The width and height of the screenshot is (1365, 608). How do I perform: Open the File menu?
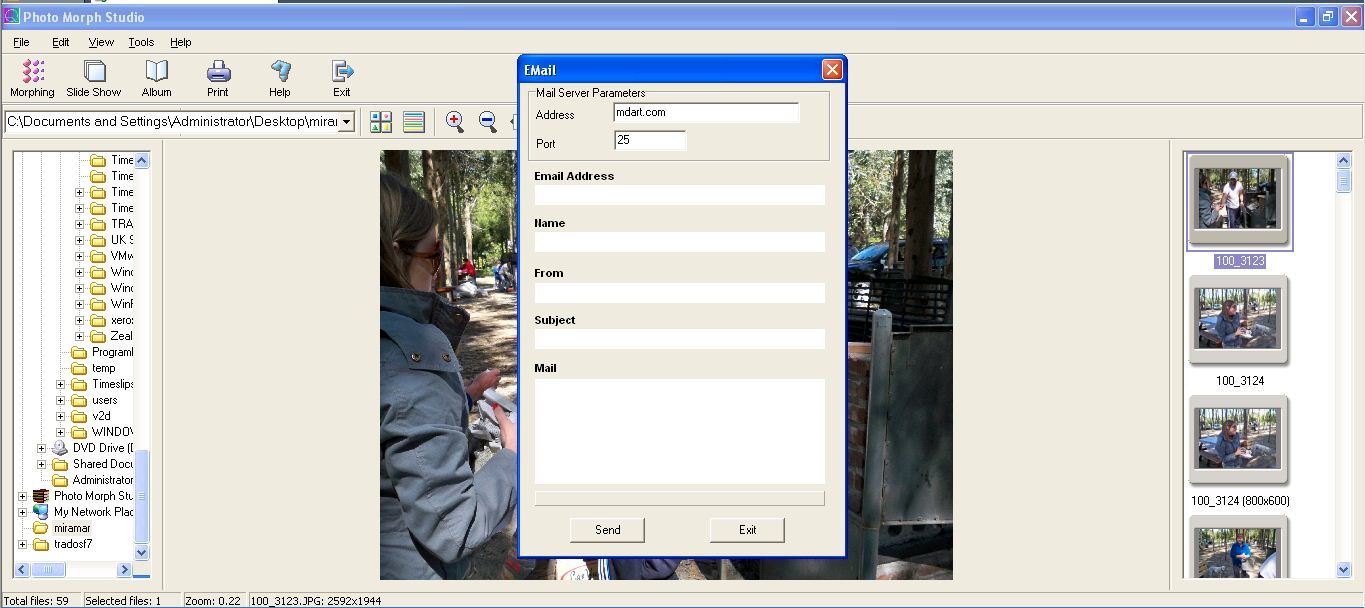pos(21,42)
